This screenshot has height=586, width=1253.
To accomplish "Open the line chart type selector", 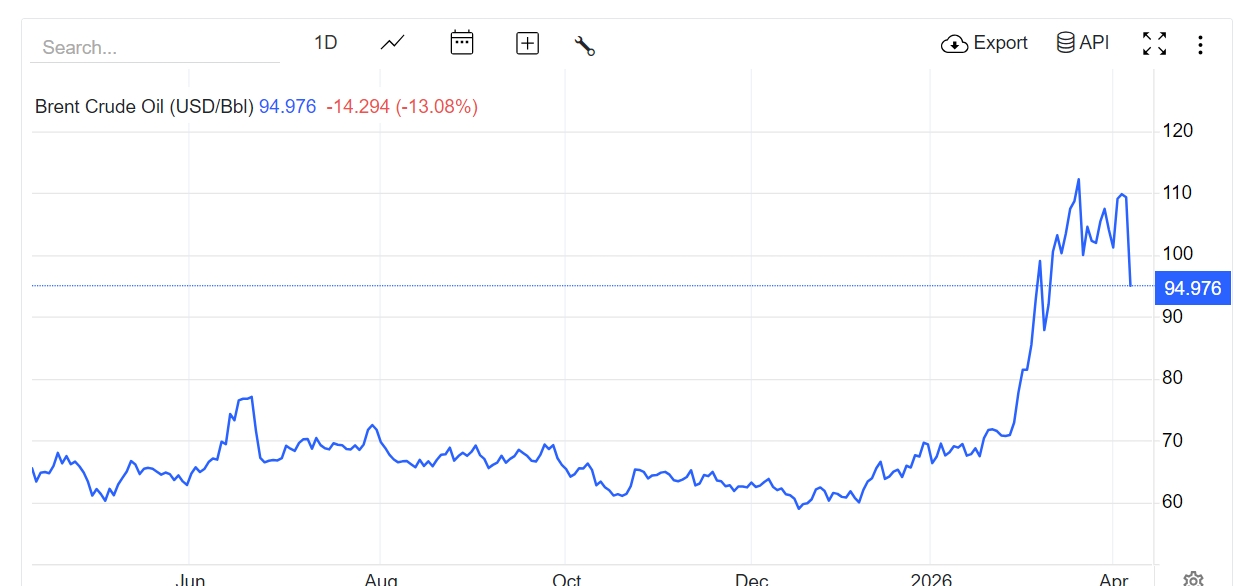I will point(393,43).
